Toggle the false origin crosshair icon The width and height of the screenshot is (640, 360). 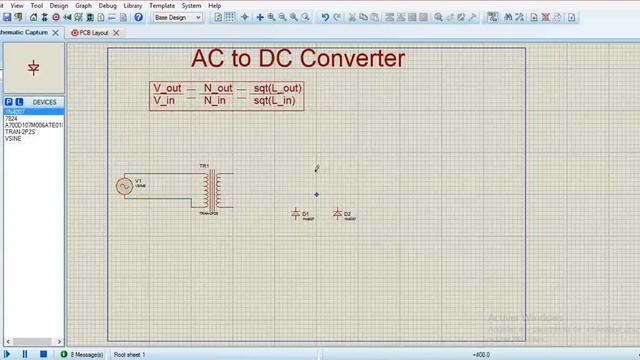click(x=244, y=17)
